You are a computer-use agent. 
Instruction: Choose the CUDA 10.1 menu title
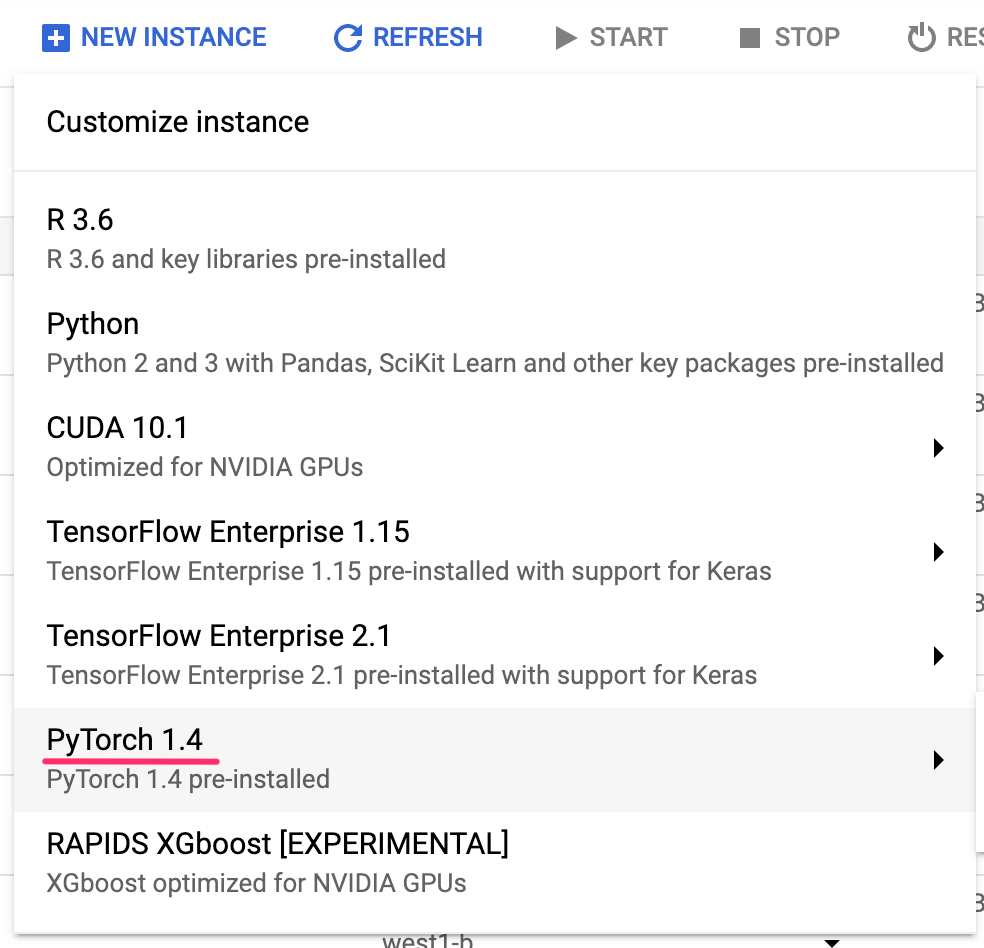tap(117, 428)
